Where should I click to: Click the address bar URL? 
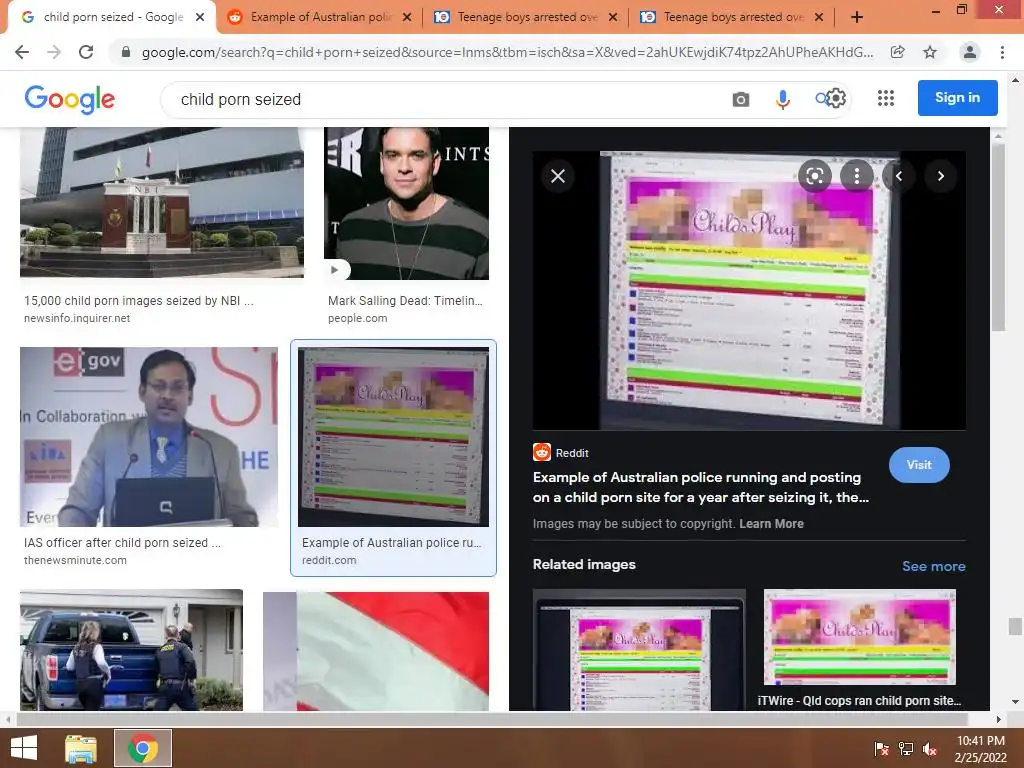click(507, 52)
